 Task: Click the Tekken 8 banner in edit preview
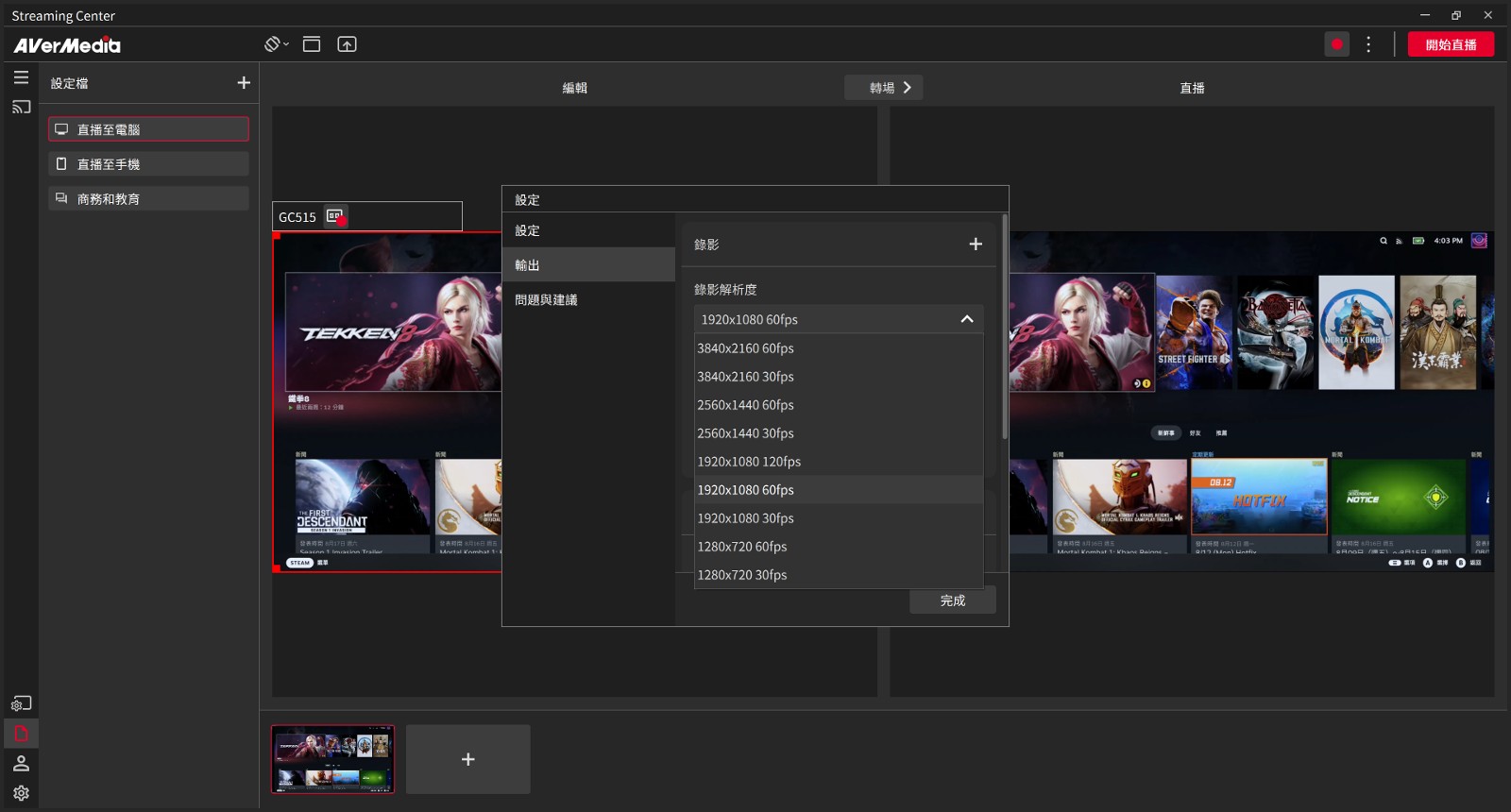pyautogui.click(x=394, y=332)
